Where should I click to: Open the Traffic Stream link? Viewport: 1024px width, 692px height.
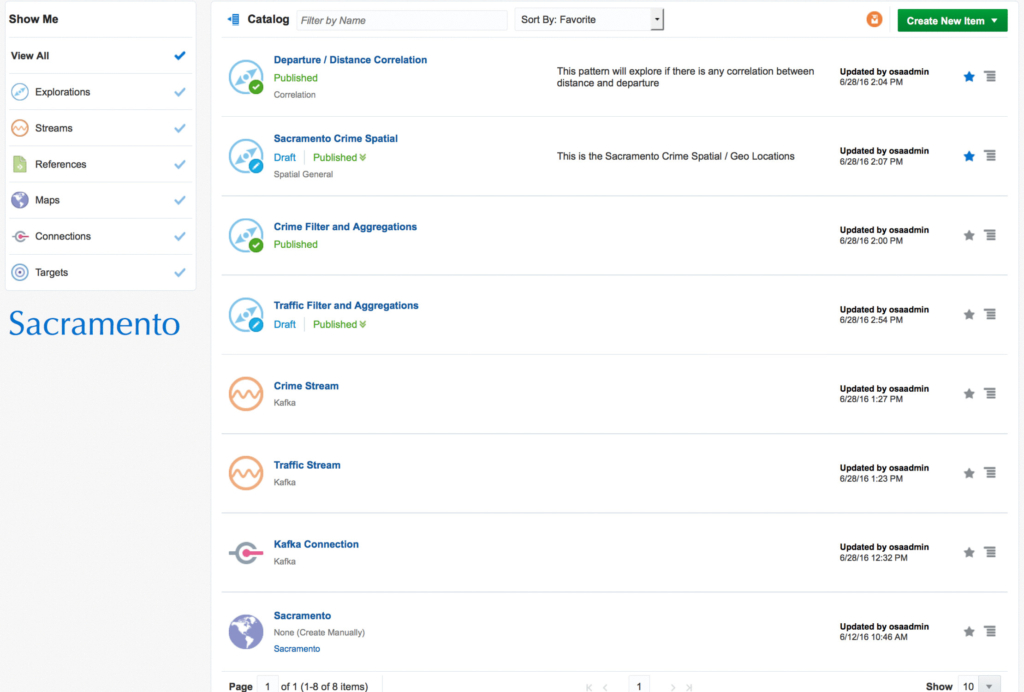[307, 465]
